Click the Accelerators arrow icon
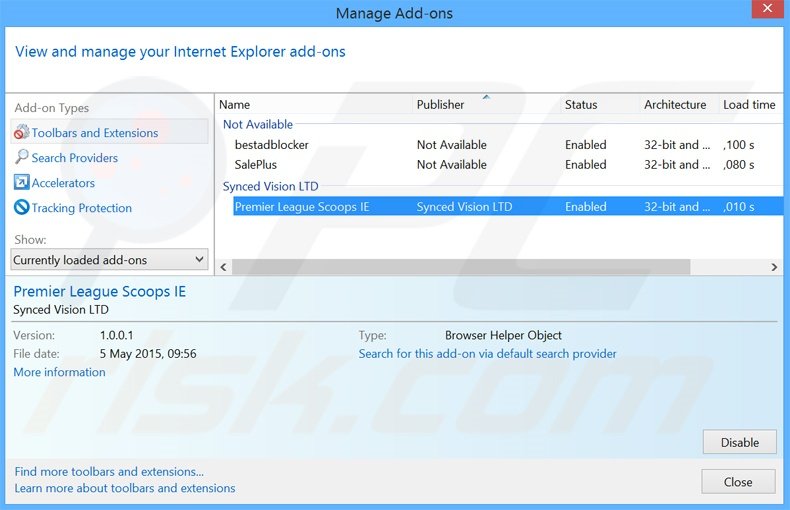Viewport: 790px width, 510px height. coord(21,182)
